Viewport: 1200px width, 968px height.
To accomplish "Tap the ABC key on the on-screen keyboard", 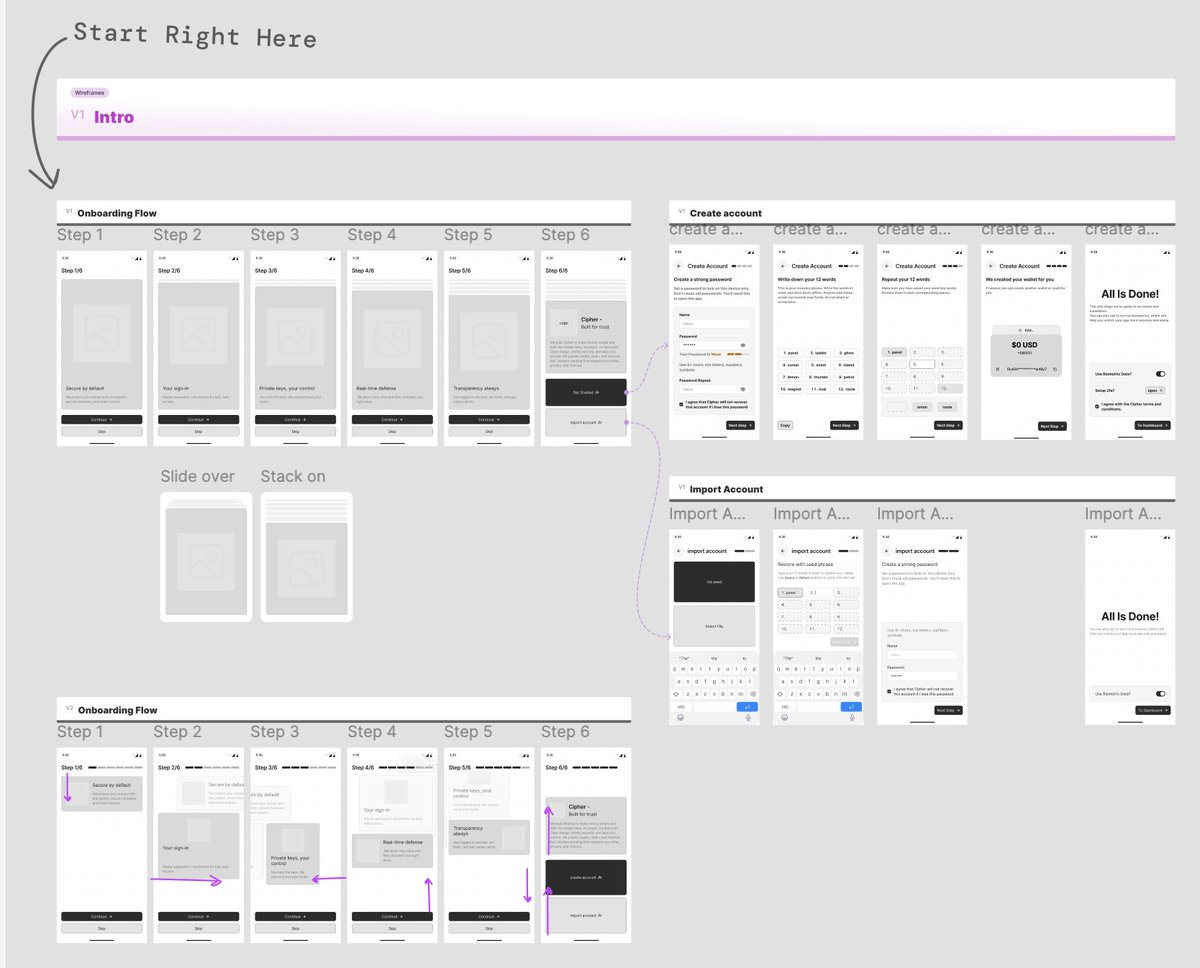I will tap(681, 706).
